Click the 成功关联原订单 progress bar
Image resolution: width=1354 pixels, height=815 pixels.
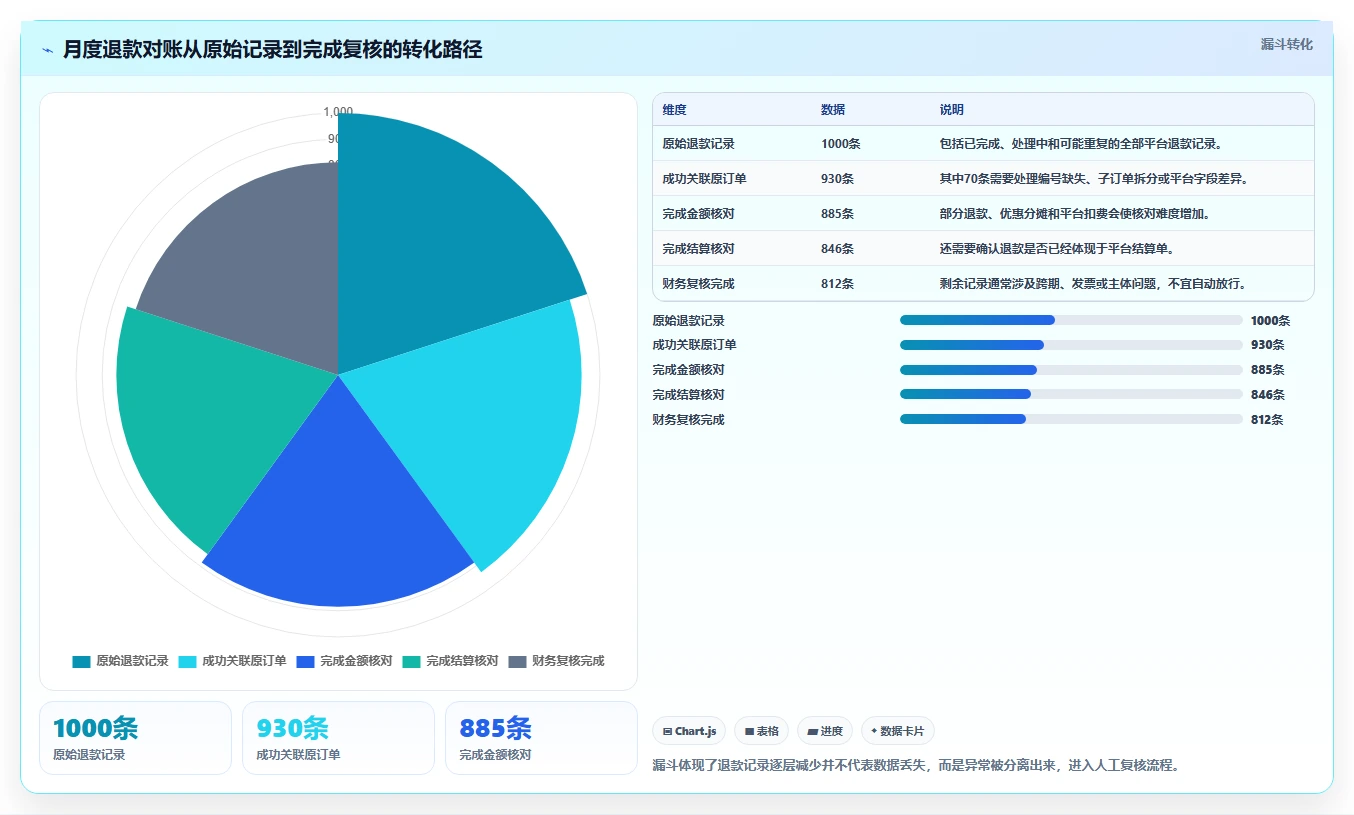[1071, 345]
